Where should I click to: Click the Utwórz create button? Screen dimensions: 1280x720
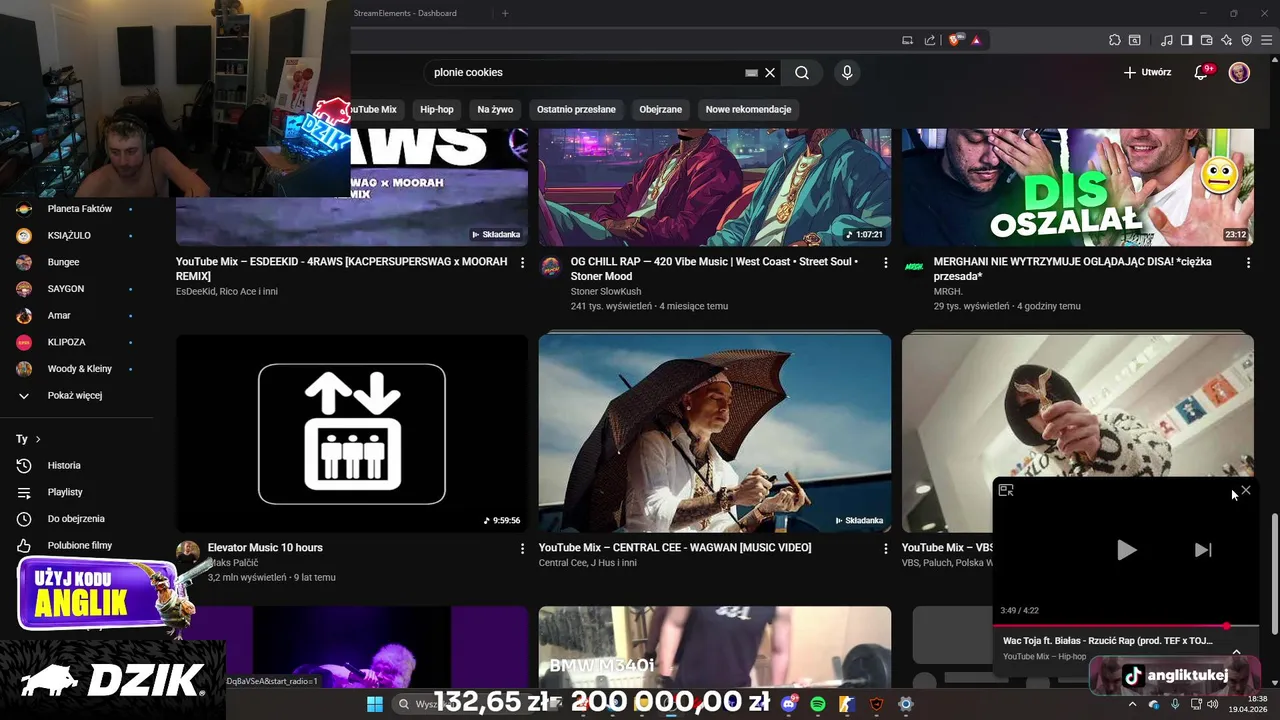click(1147, 72)
